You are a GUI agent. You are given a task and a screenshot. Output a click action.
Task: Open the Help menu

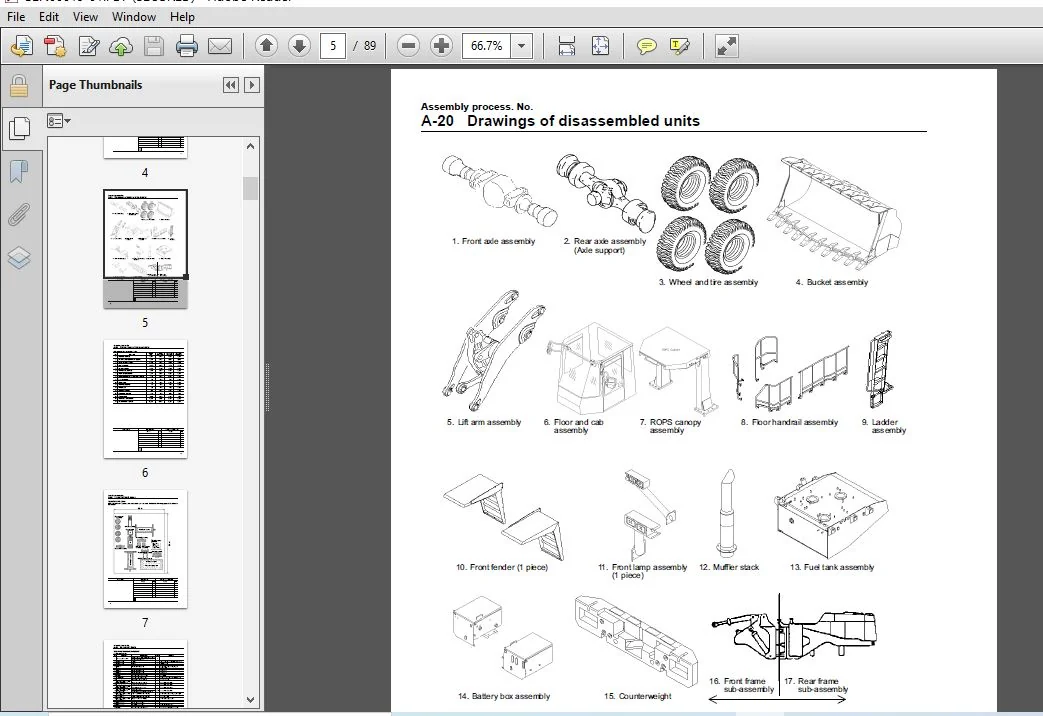point(182,17)
